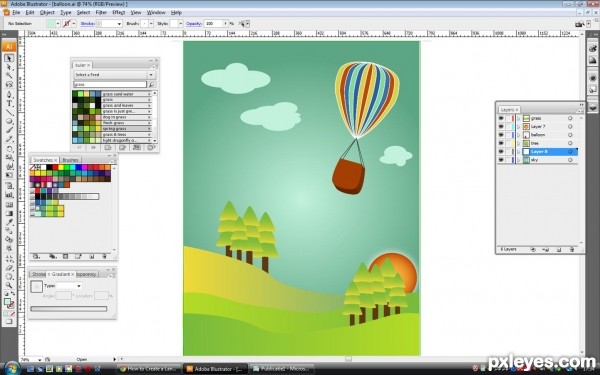Click the search icon in Kuler panel
Image resolution: width=600 pixels, height=375 pixels.
[x=152, y=85]
